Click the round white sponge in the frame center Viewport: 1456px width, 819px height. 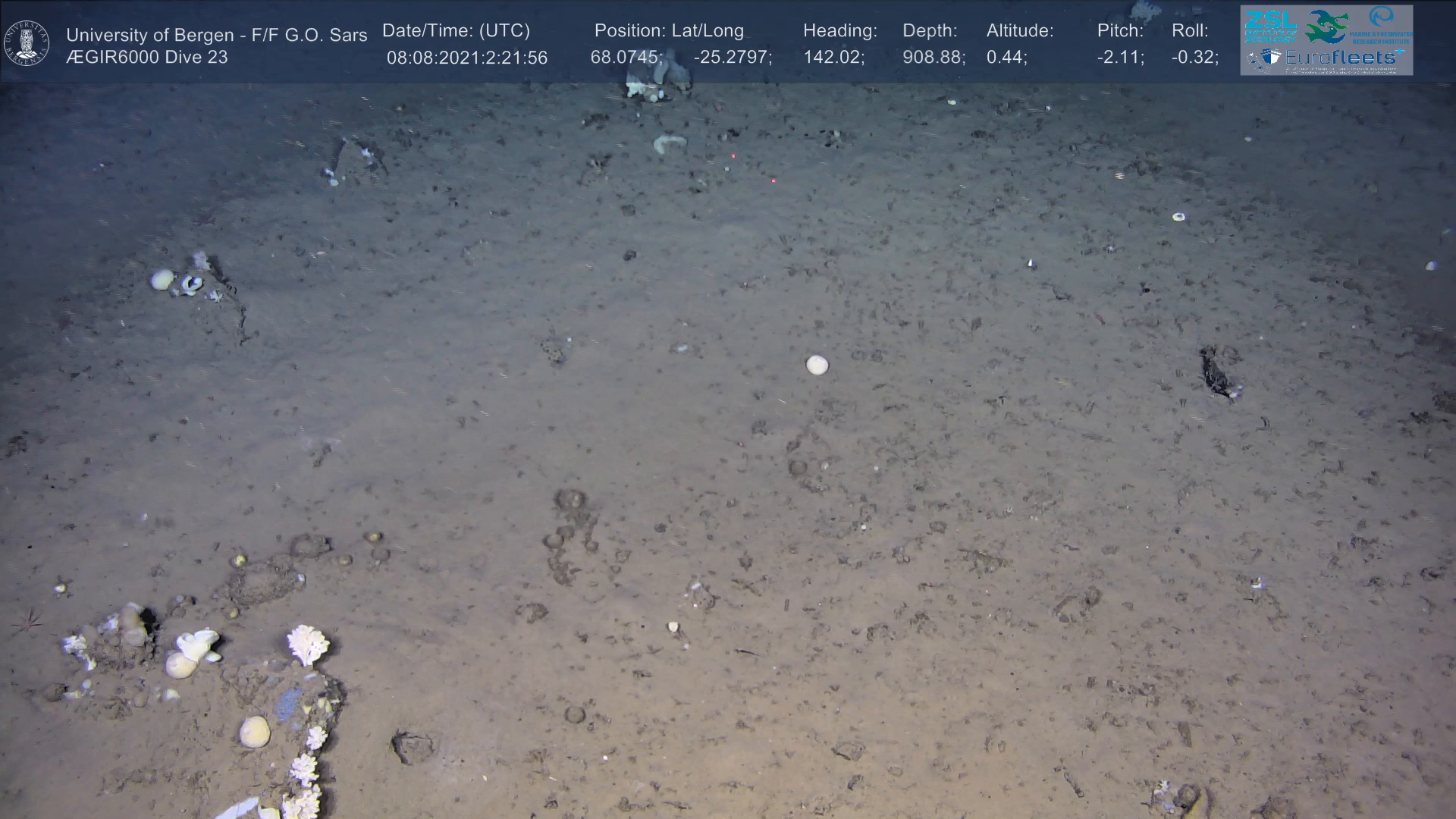pos(817,365)
